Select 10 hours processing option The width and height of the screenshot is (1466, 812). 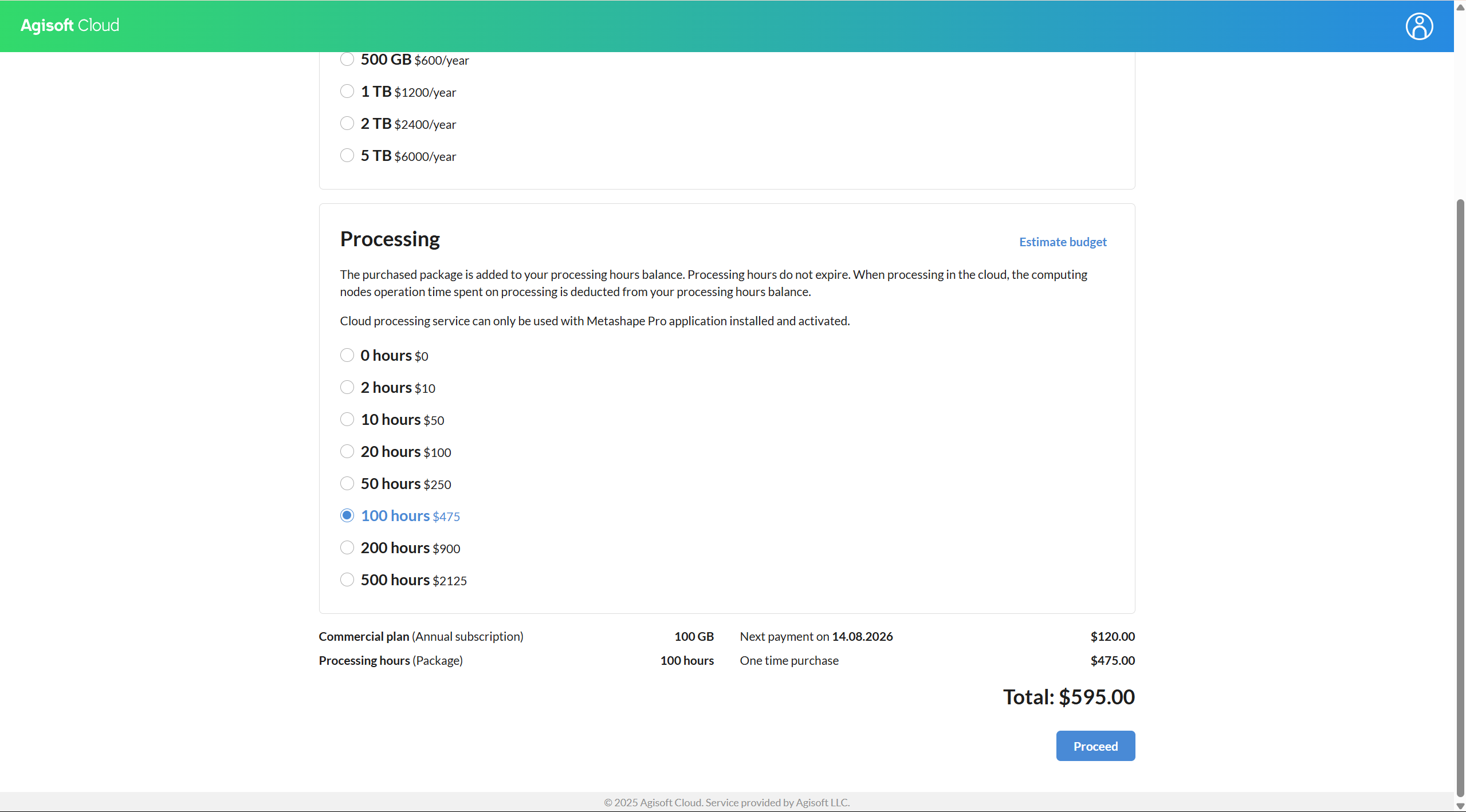[x=347, y=419]
